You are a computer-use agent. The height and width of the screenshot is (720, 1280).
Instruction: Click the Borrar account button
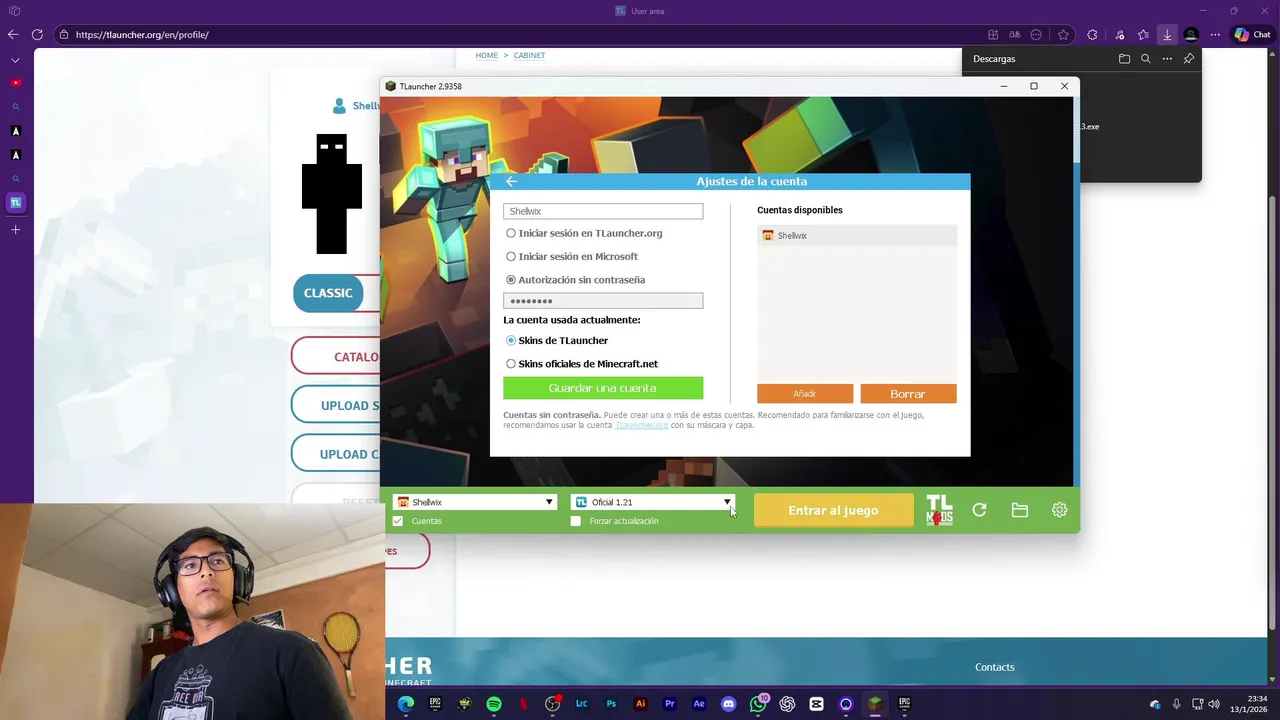click(x=908, y=394)
